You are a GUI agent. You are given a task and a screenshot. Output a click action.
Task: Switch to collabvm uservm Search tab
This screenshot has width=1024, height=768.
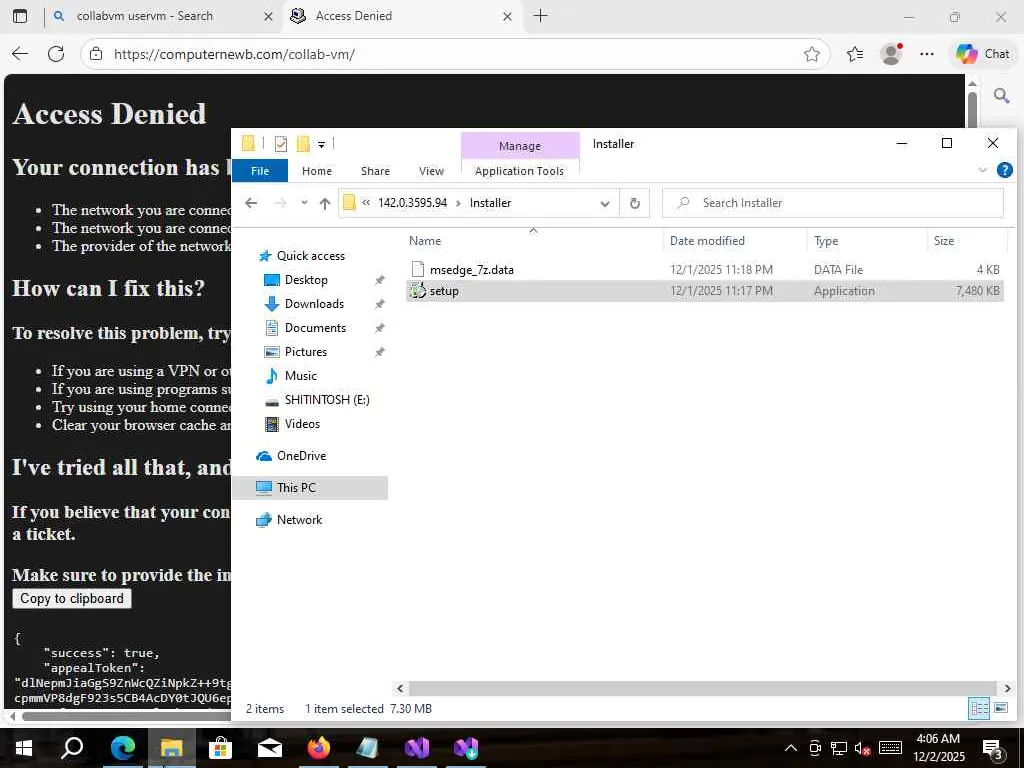(144, 16)
